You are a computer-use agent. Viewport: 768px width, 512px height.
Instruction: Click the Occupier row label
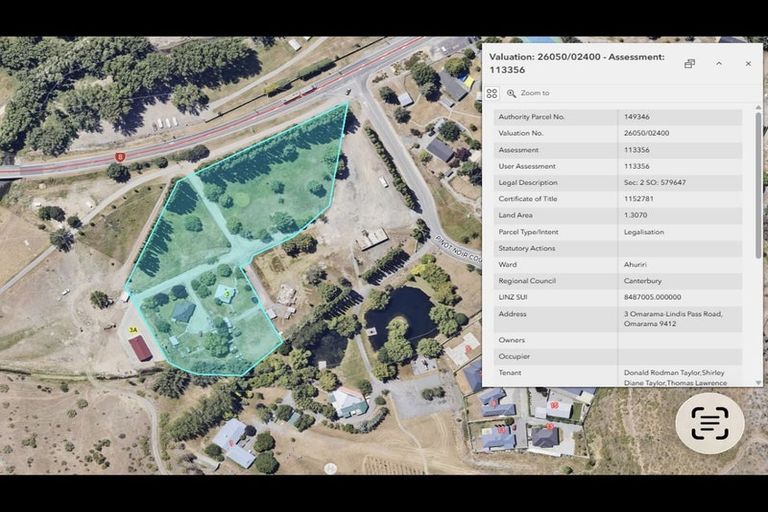(514, 356)
